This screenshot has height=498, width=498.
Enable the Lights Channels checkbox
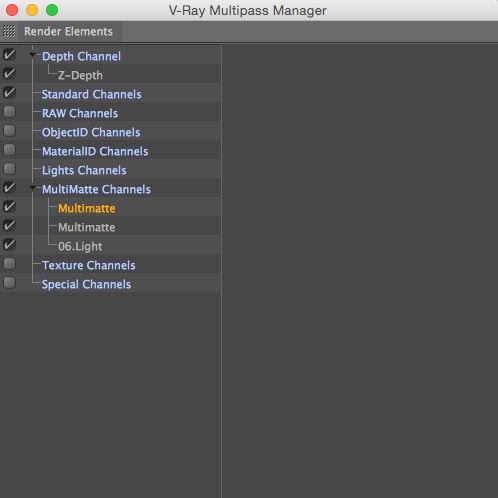pyautogui.click(x=9, y=169)
